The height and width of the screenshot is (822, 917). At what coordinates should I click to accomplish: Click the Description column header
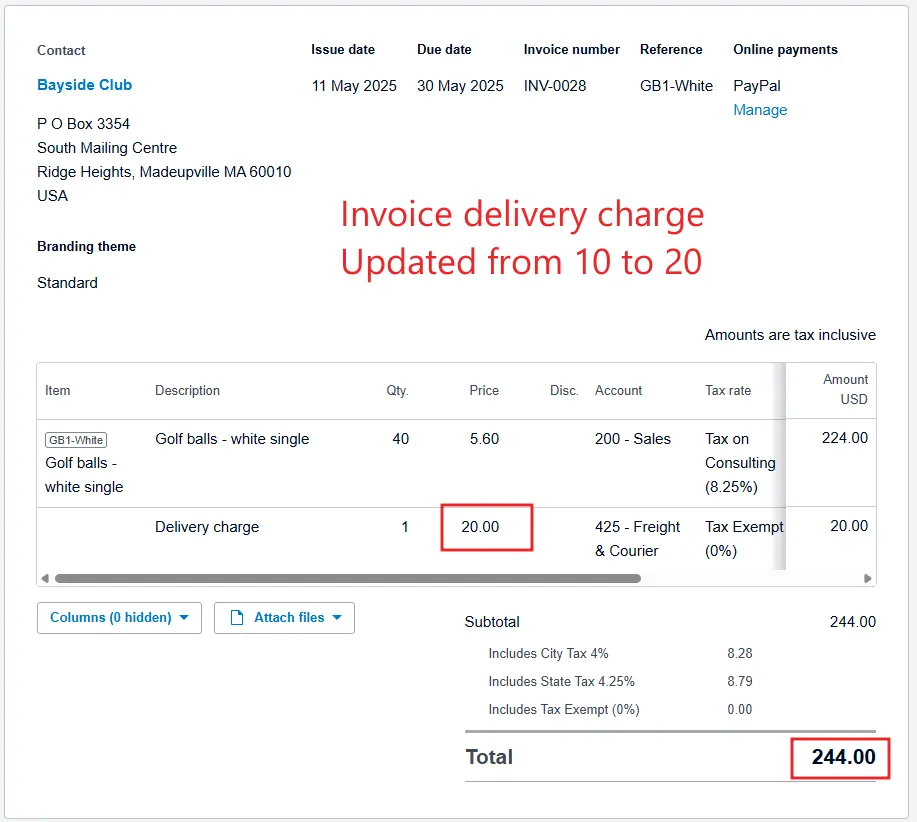[187, 390]
